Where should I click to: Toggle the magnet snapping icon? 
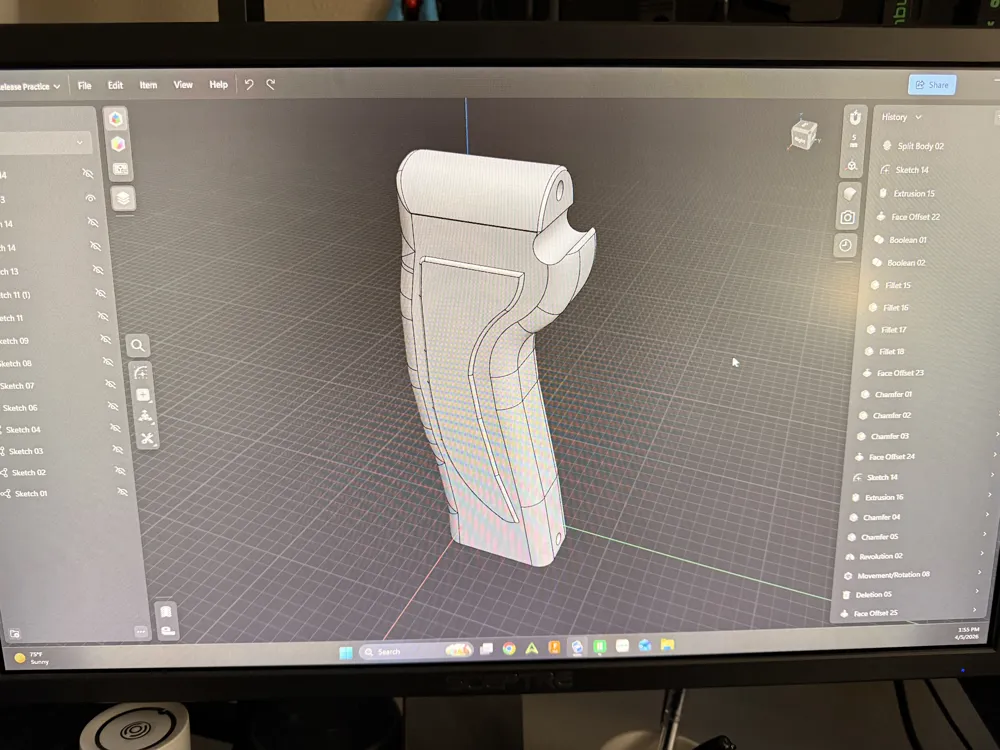(x=855, y=117)
